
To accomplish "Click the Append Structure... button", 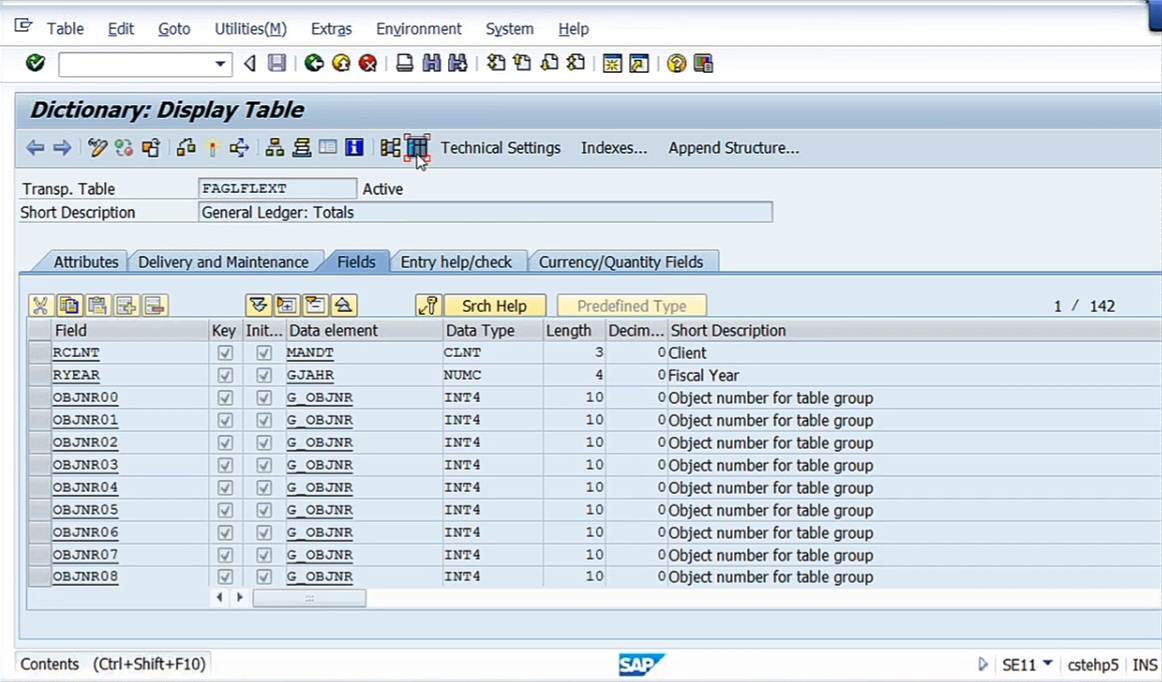I will pos(734,148).
